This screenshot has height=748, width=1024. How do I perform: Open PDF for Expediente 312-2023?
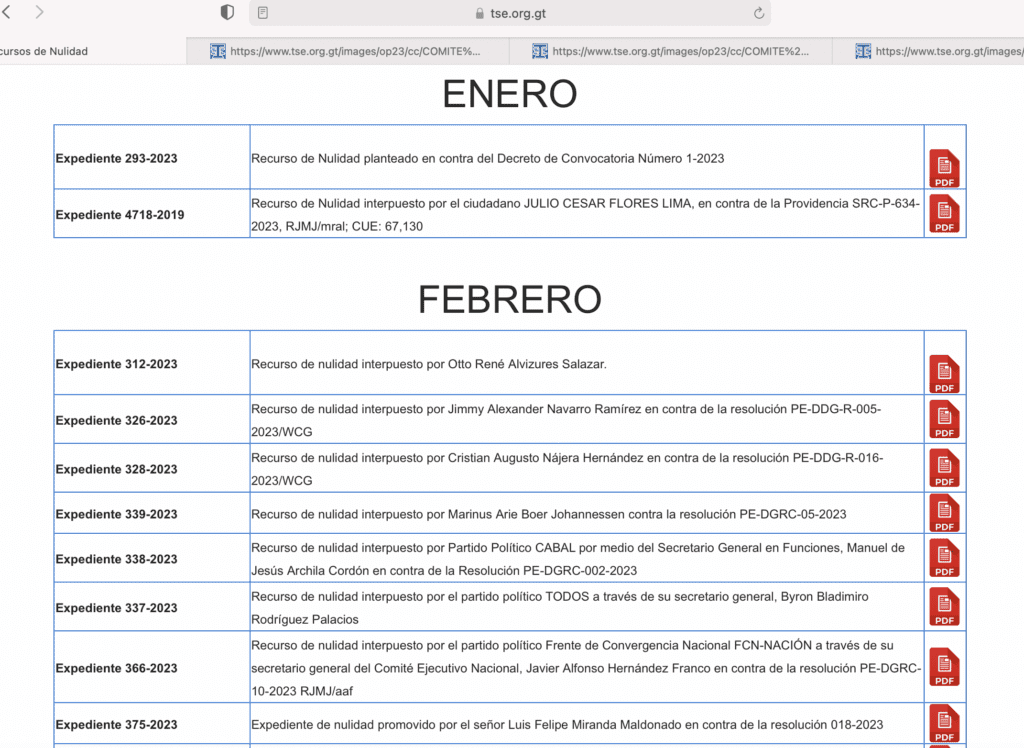pyautogui.click(x=944, y=374)
